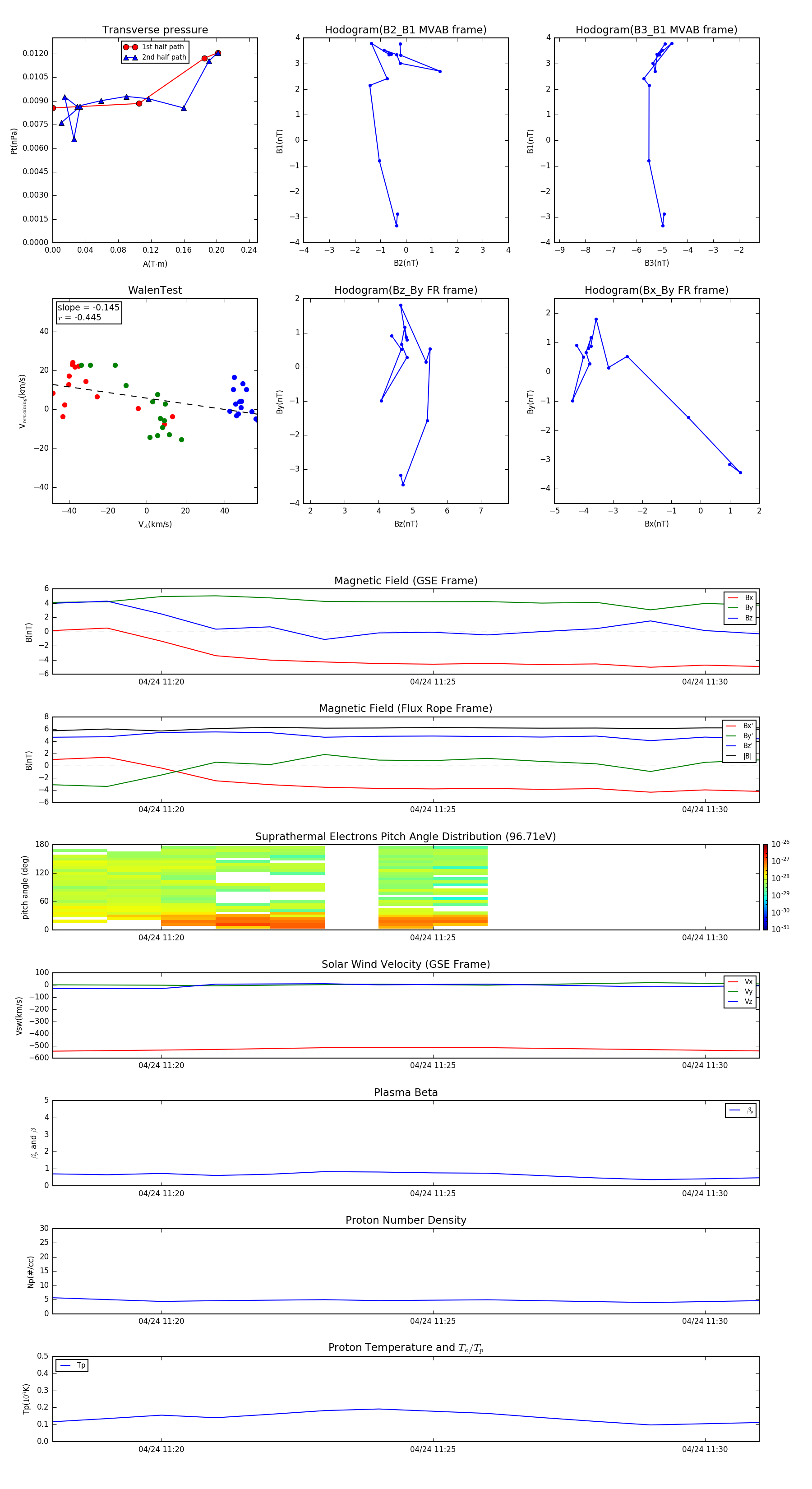Click the B3(nT) x-axis label
Screen dimensions: 812x1489
[656, 263]
